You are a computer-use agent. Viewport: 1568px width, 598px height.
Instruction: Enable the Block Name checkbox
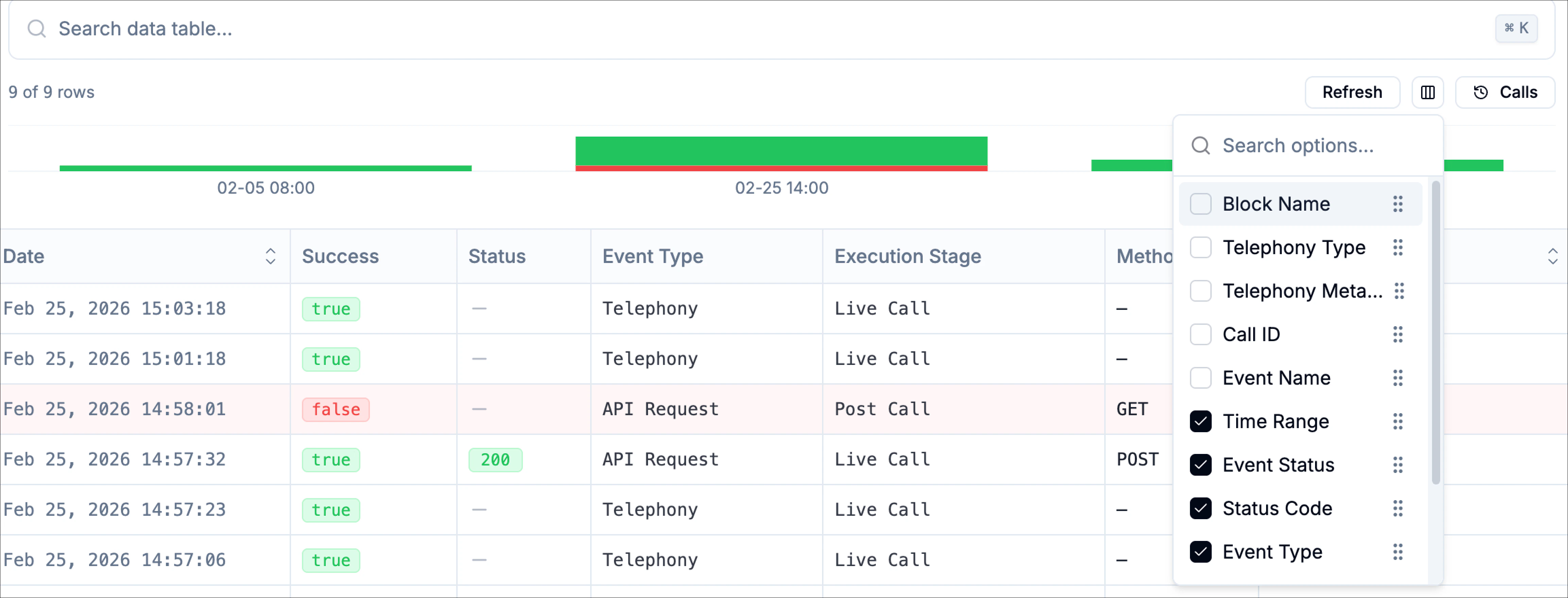(1200, 205)
